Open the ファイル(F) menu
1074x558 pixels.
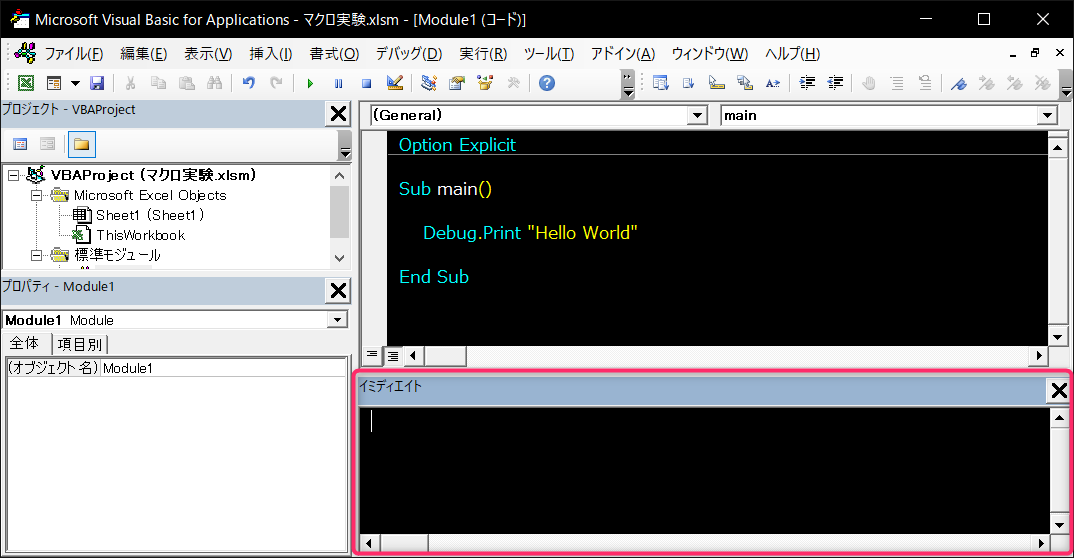click(x=74, y=54)
